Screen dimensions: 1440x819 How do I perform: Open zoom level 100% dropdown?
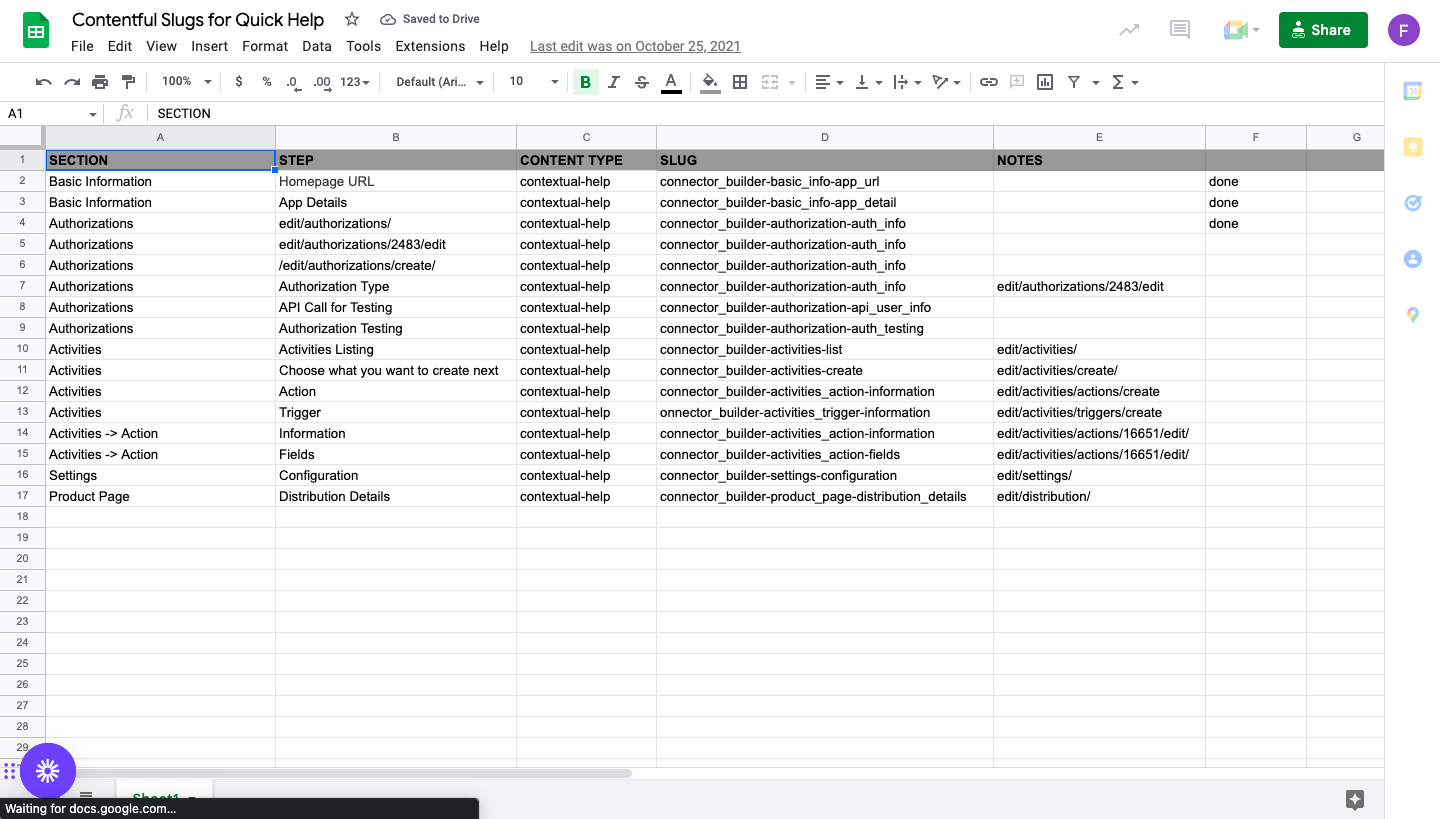coord(187,82)
